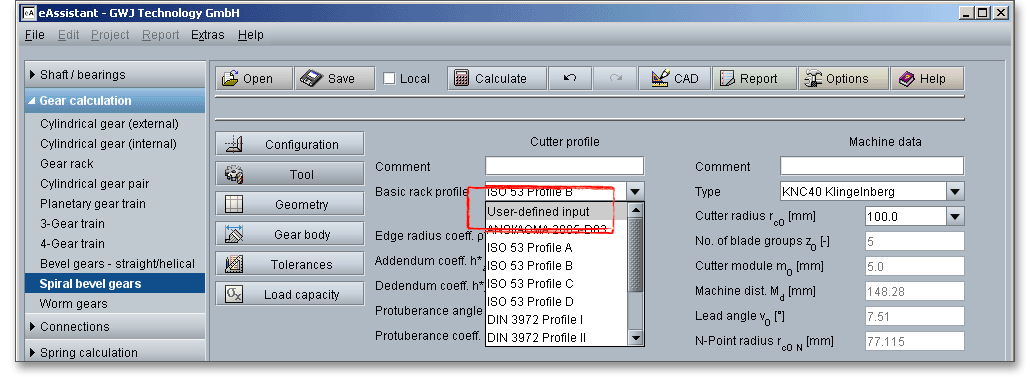This screenshot has height=377, width=1030.
Task: Open the File menu
Action: [x=35, y=35]
